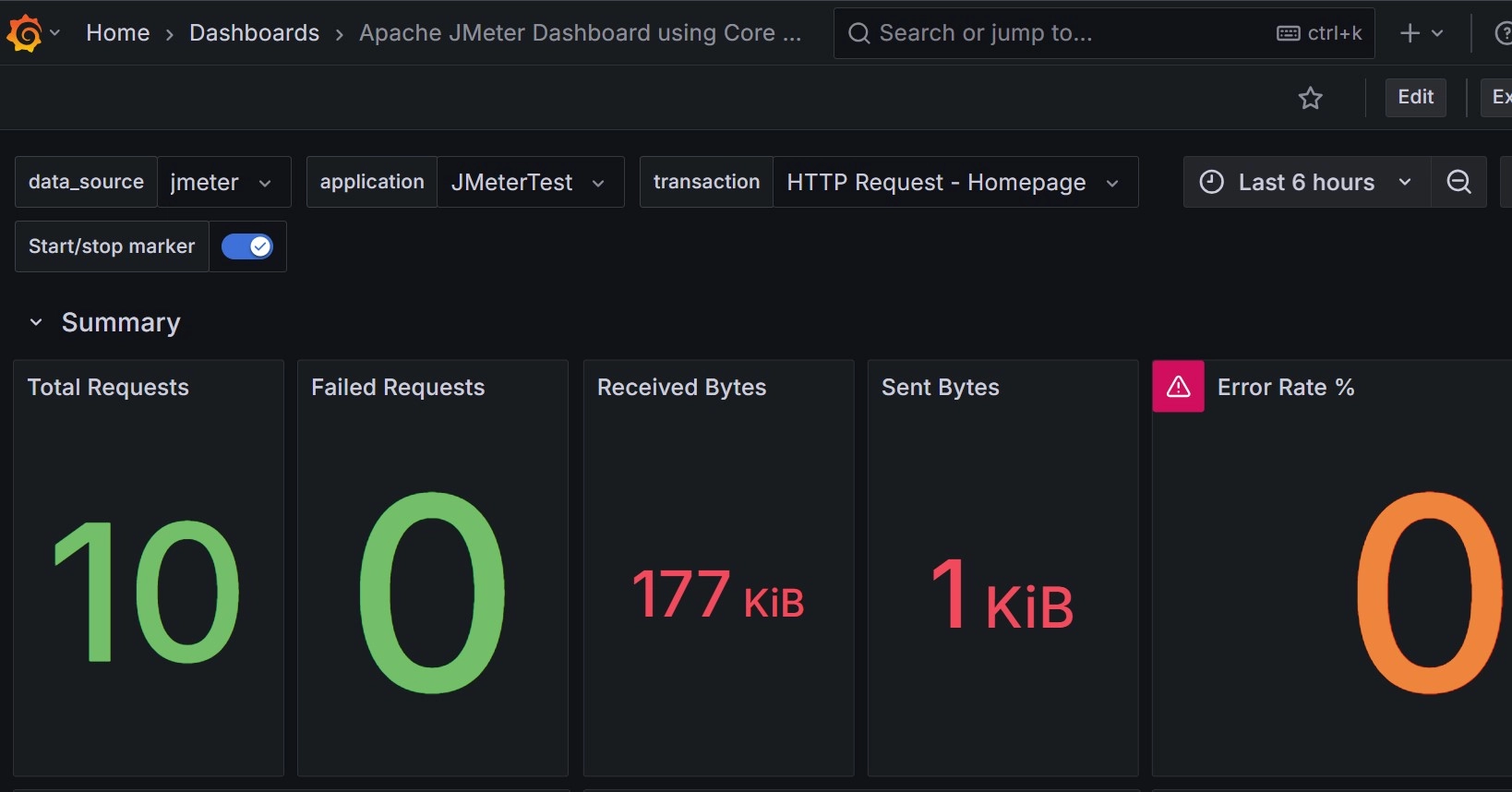The width and height of the screenshot is (1512, 792).
Task: Click the Total Requests panel title
Action: click(108, 388)
